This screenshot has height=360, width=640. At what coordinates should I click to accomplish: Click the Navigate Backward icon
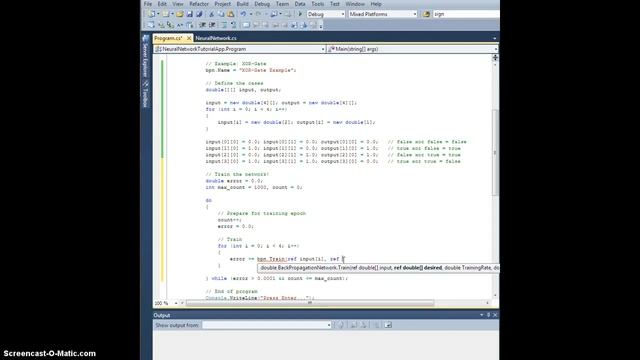pos(274,14)
